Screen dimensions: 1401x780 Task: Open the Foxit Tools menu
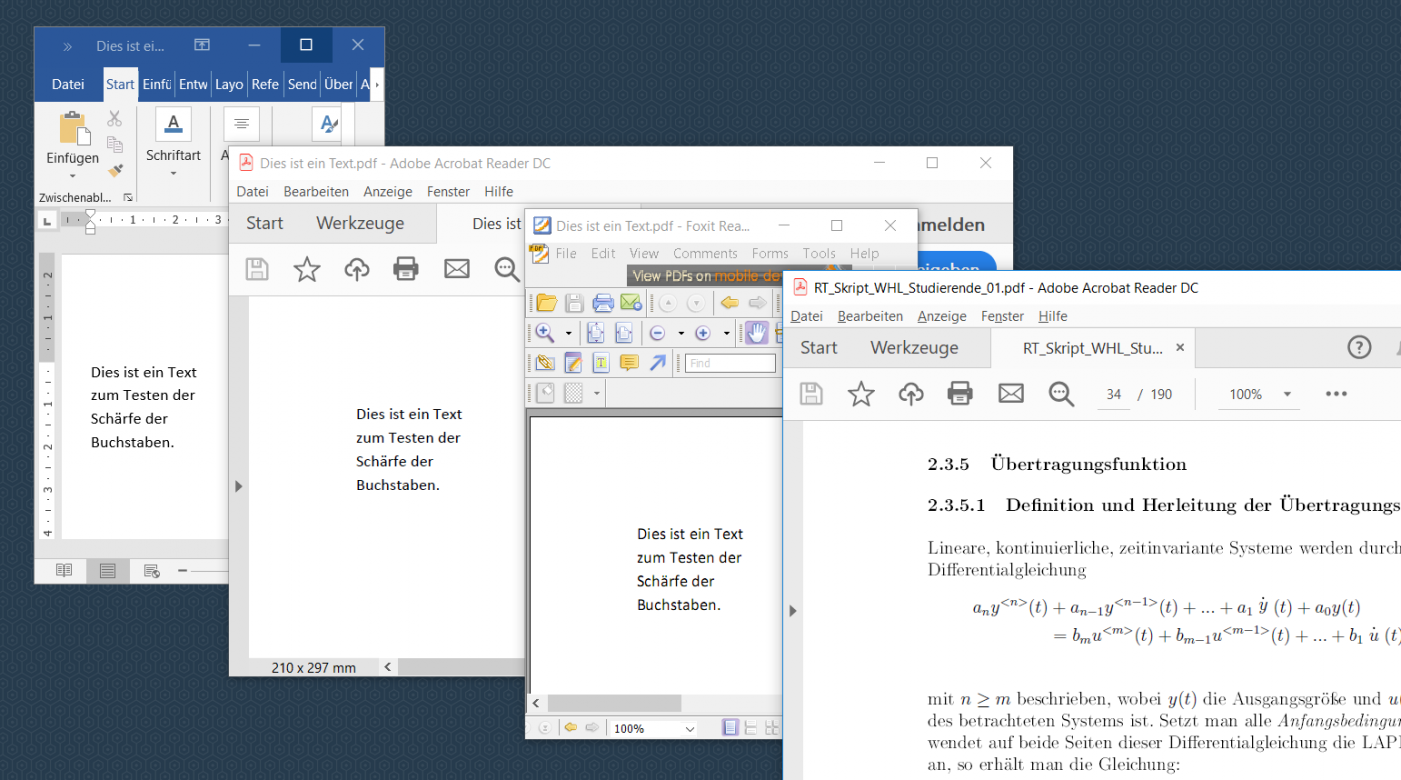click(819, 254)
